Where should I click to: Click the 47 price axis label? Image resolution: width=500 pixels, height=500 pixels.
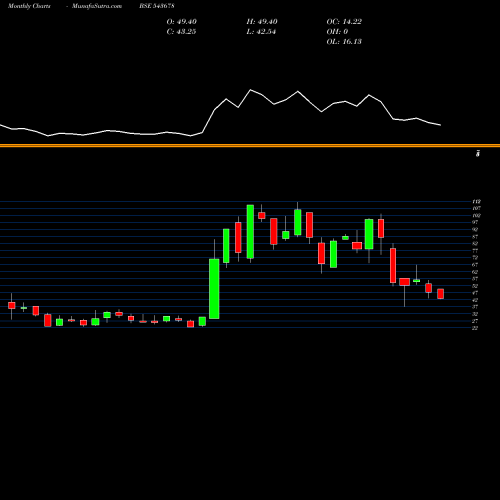pos(475,293)
